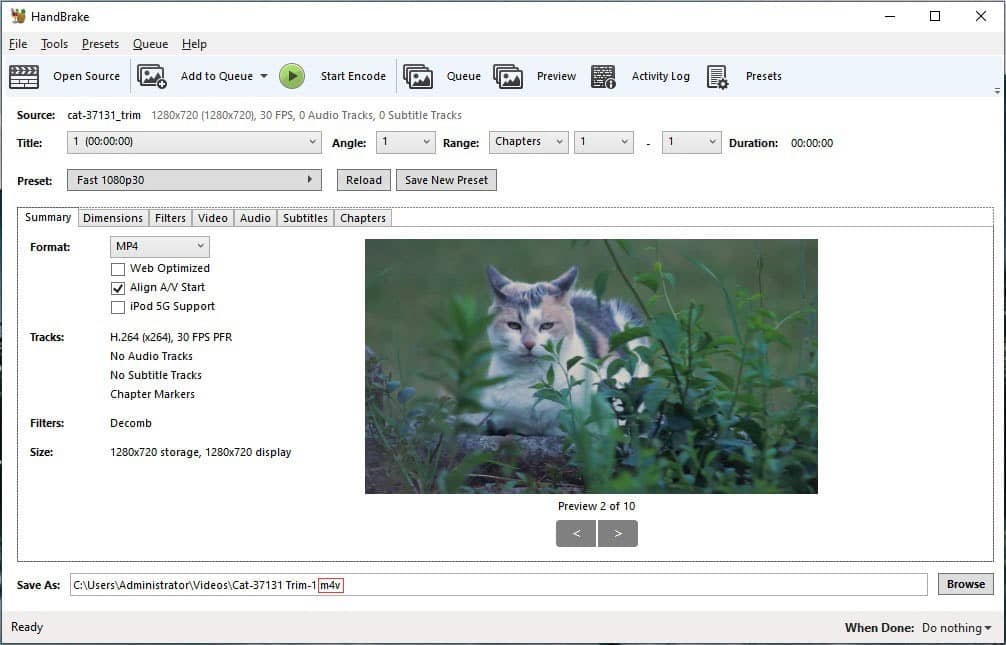This screenshot has width=1006, height=645.
Task: Show next preview image with > button
Action: click(618, 533)
